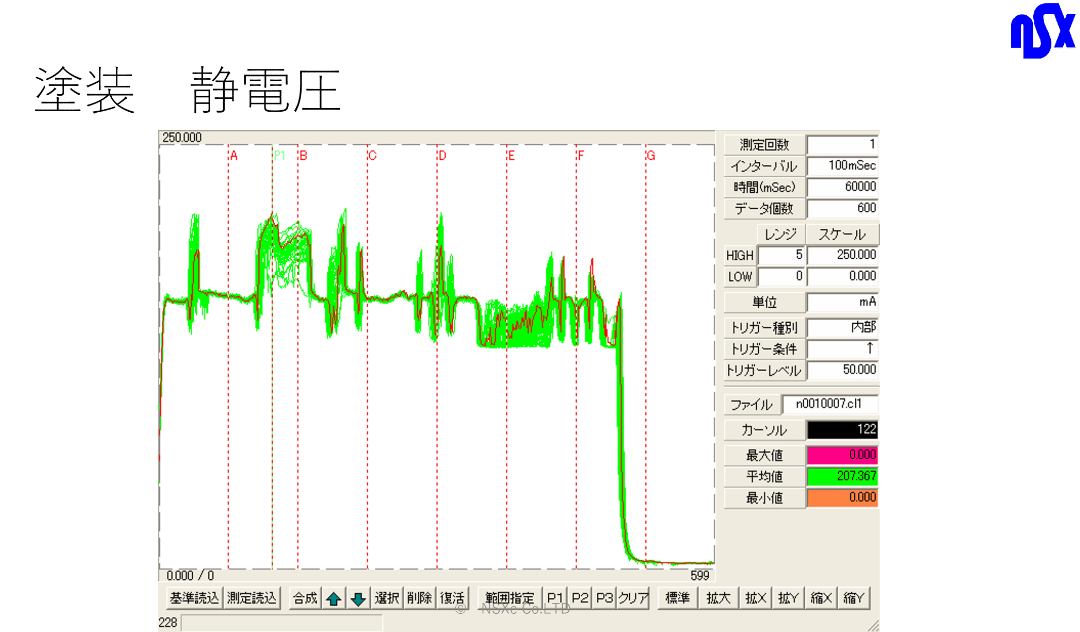Click section marker A on the chart

(234, 156)
